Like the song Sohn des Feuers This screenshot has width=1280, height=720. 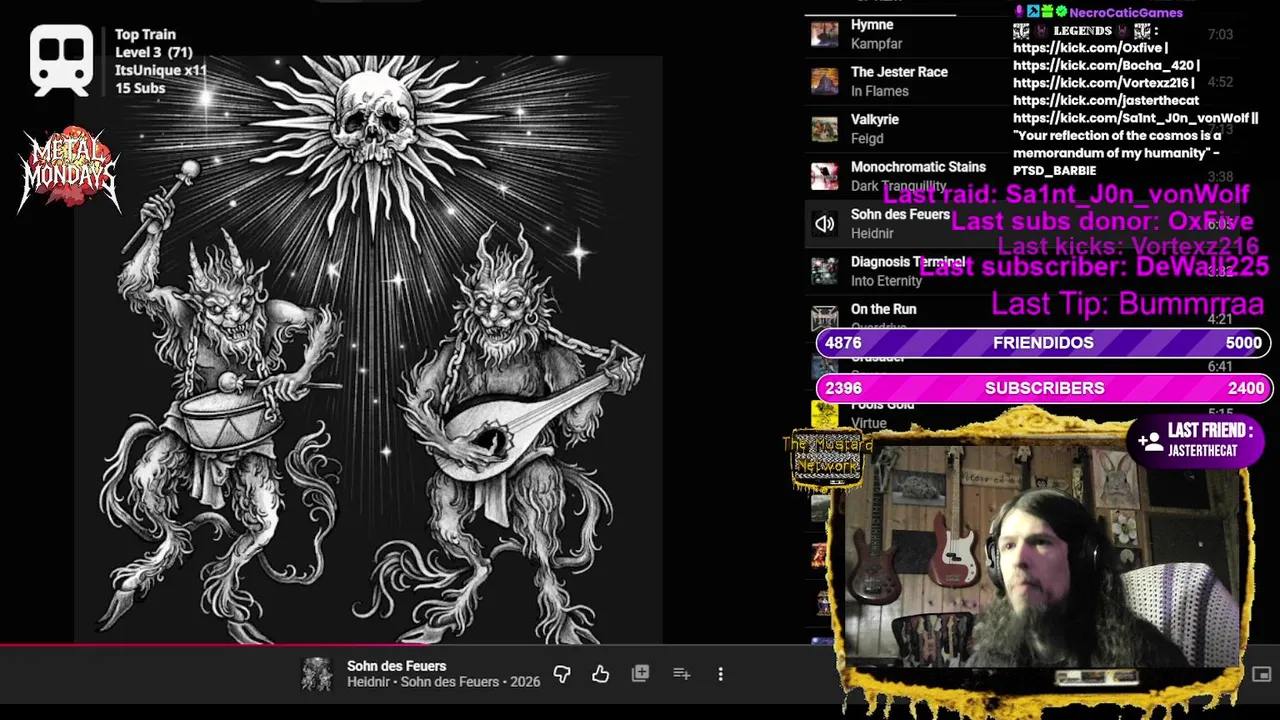(x=600, y=674)
